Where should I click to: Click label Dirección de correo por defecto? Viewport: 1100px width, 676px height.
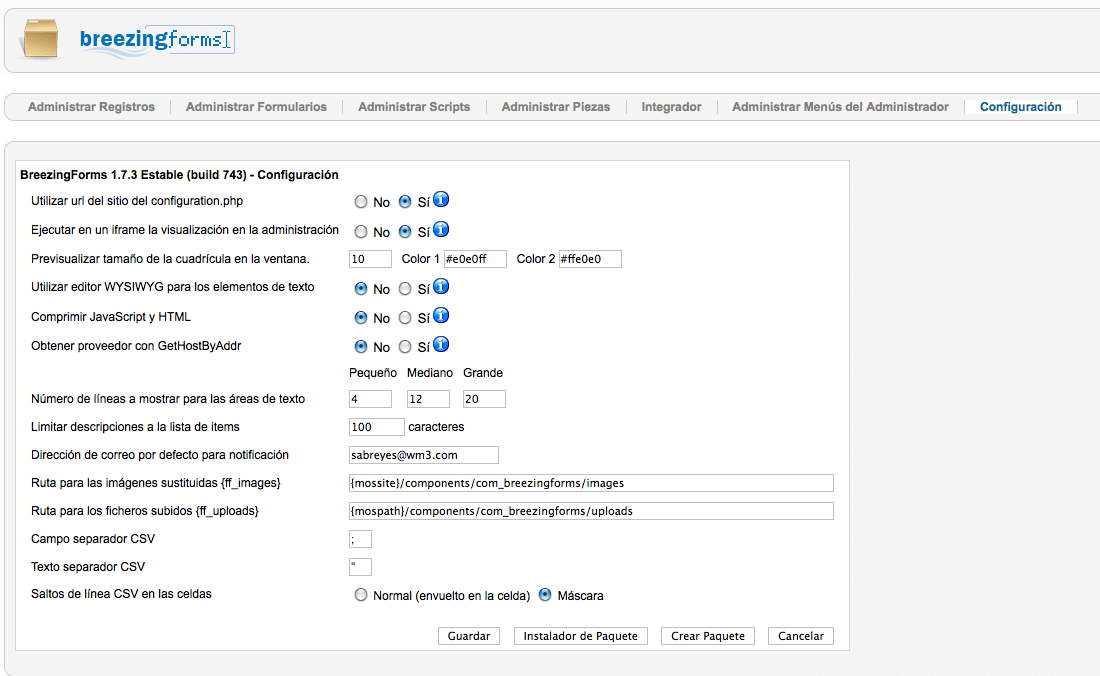point(159,455)
